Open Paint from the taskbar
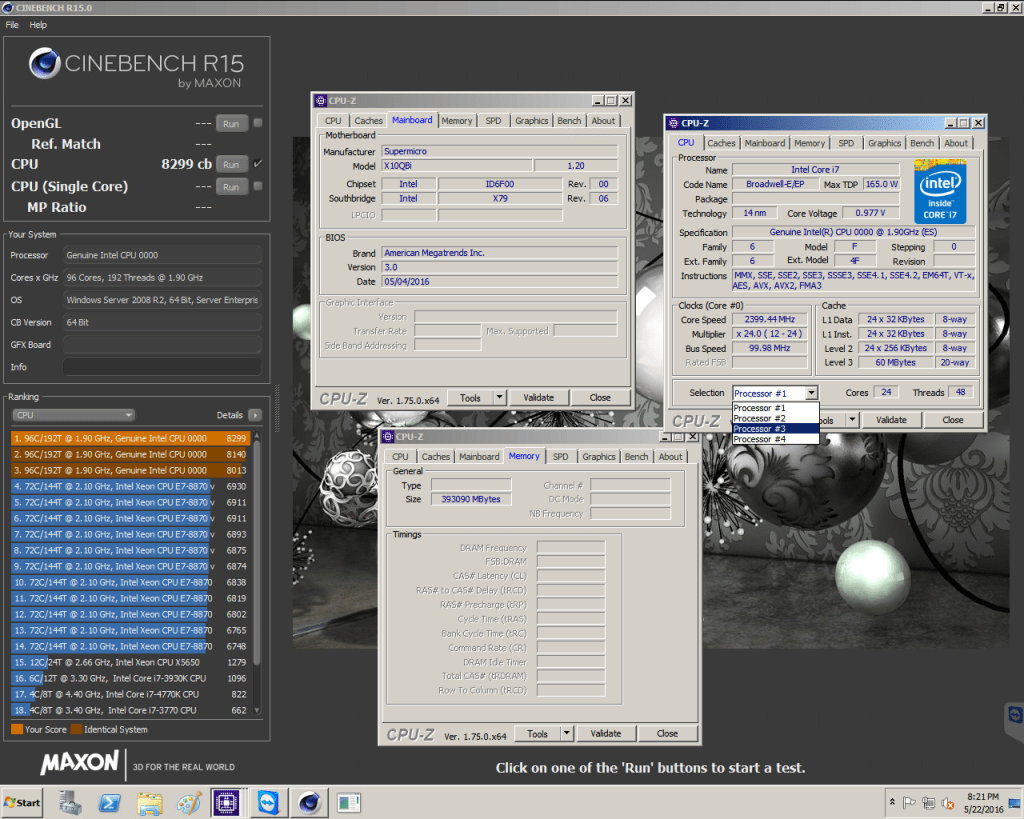The image size is (1024, 819). pos(188,802)
